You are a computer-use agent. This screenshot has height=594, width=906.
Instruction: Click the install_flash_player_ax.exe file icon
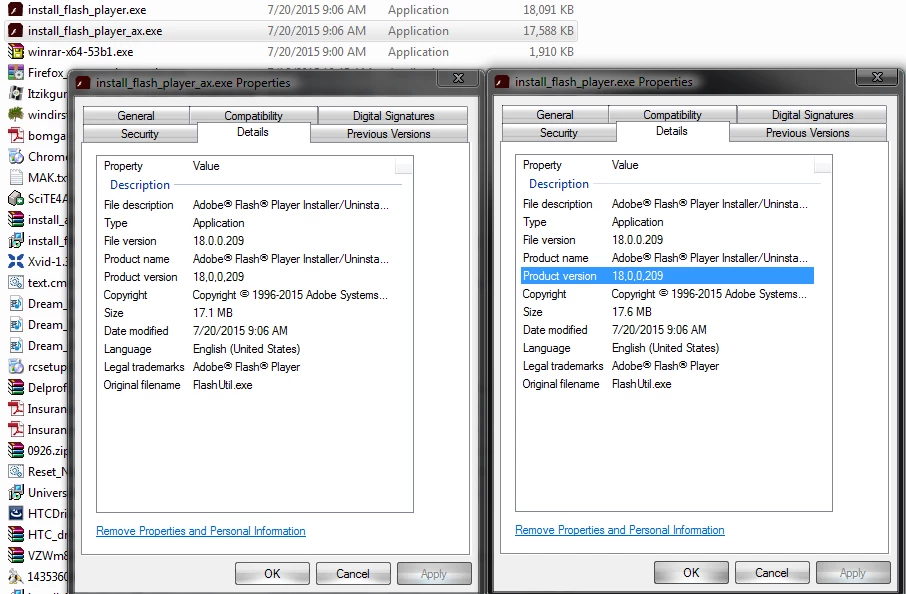pyautogui.click(x=16, y=31)
